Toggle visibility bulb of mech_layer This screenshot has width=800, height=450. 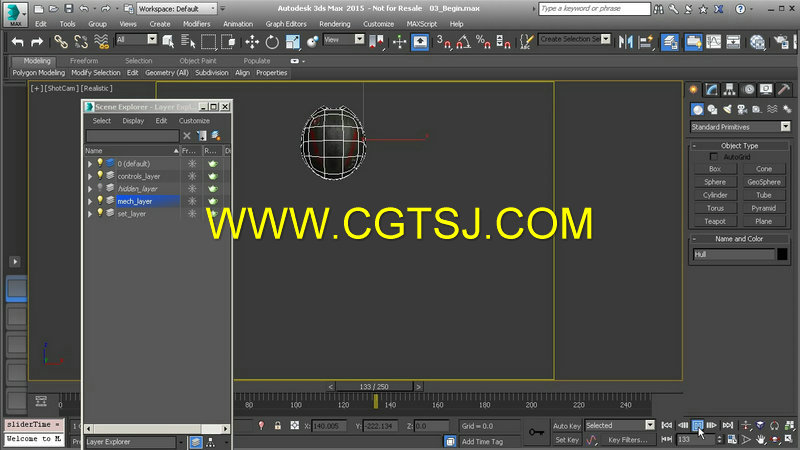click(100, 201)
